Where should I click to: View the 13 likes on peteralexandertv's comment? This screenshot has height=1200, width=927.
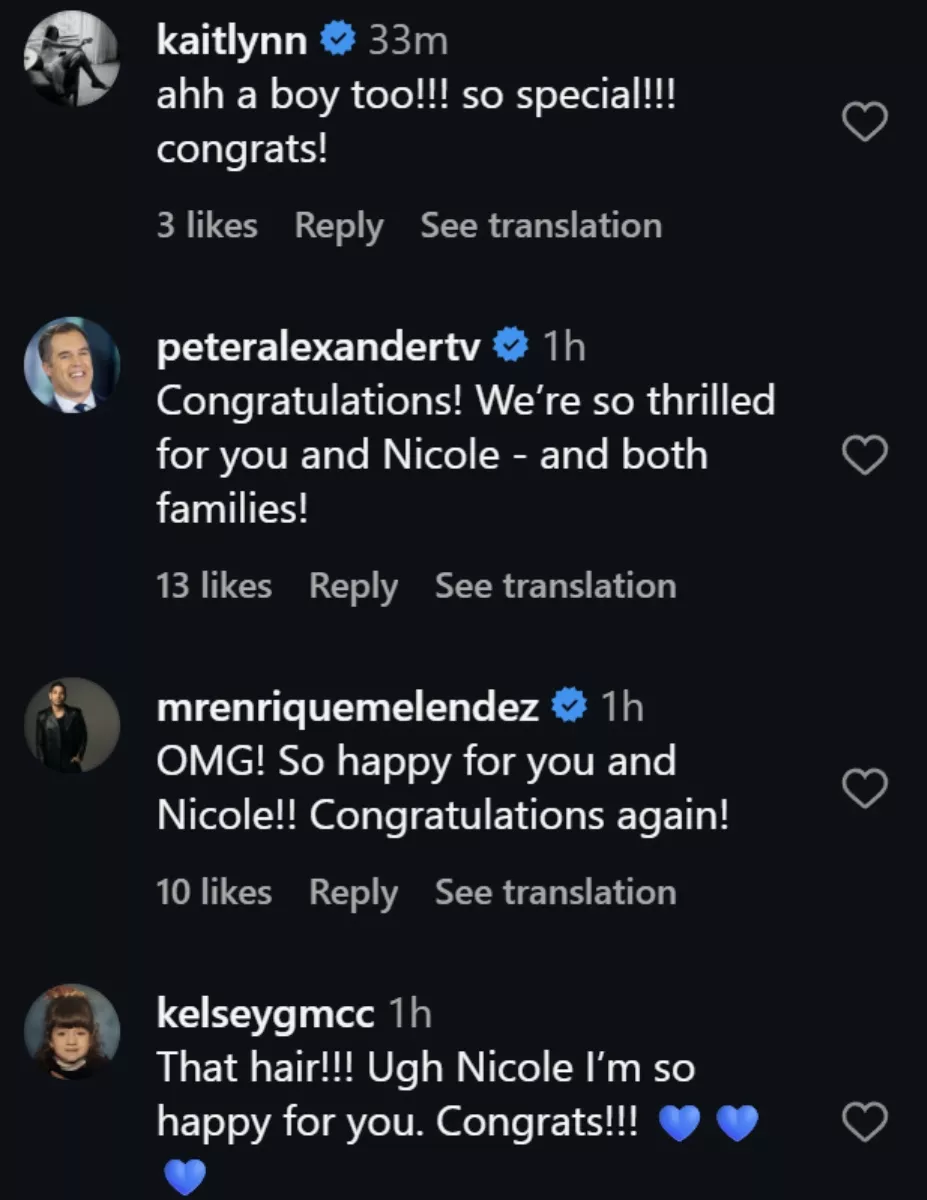[x=218, y=585]
